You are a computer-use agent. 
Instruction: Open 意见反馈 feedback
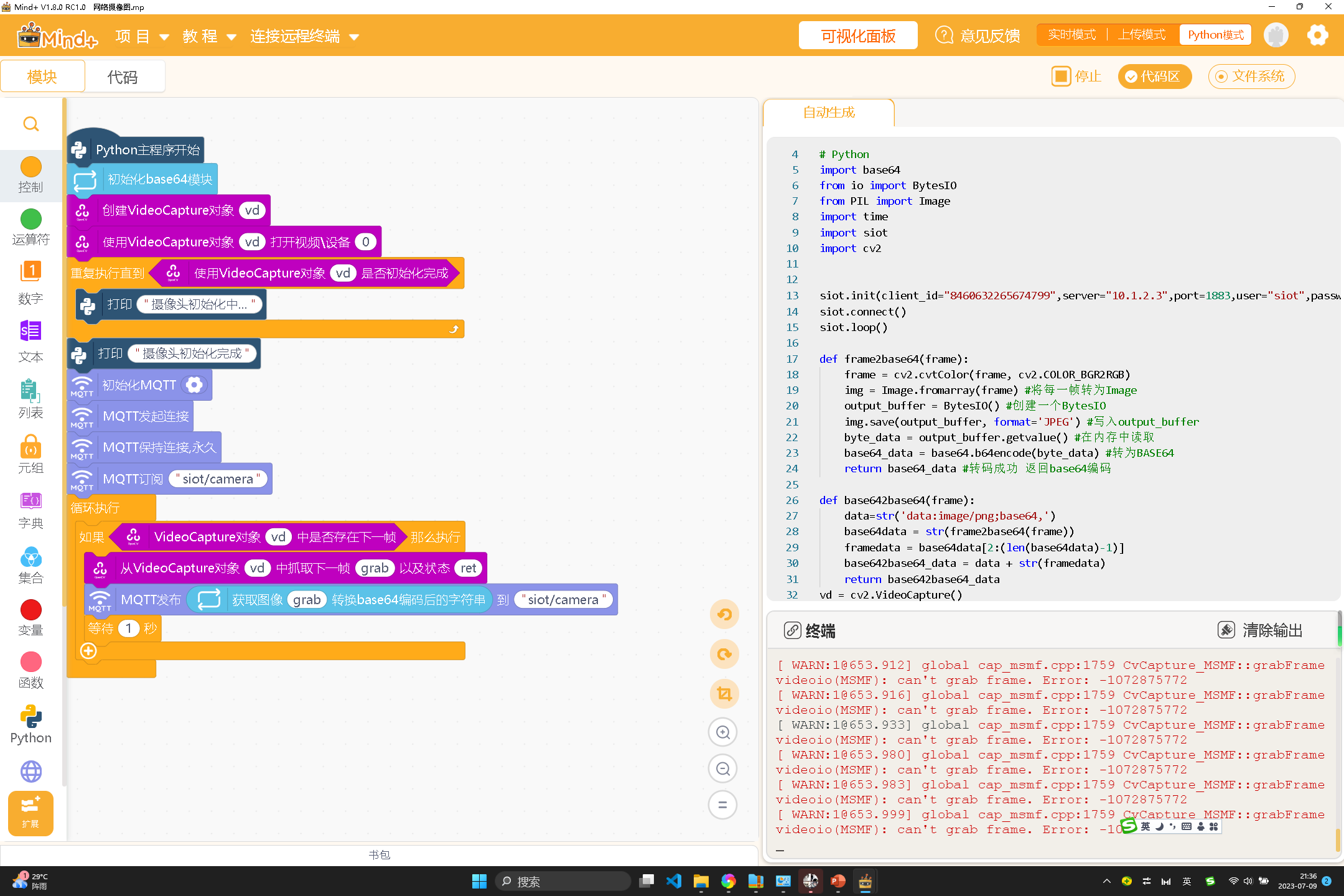(978, 35)
